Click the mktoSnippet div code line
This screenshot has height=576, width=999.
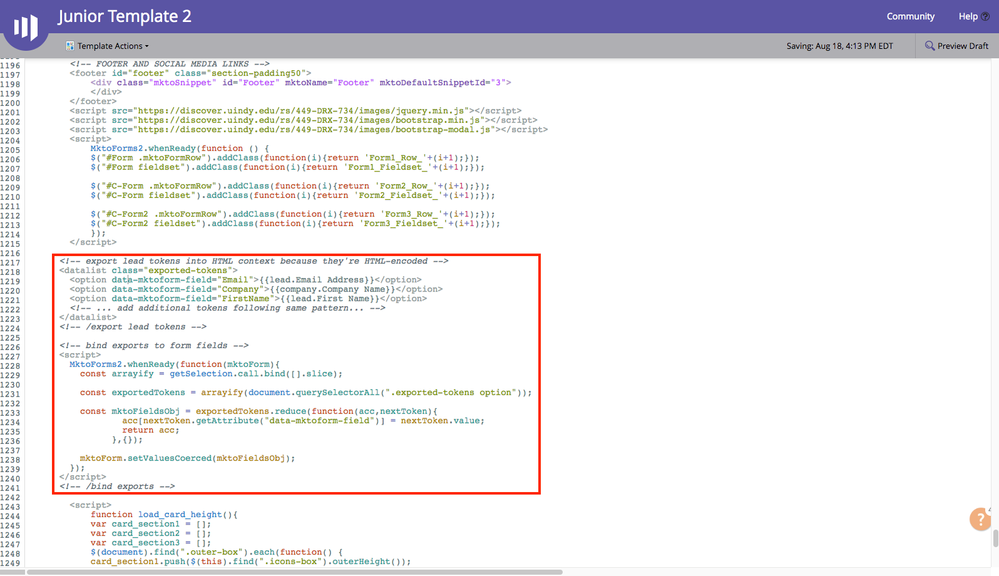301,83
